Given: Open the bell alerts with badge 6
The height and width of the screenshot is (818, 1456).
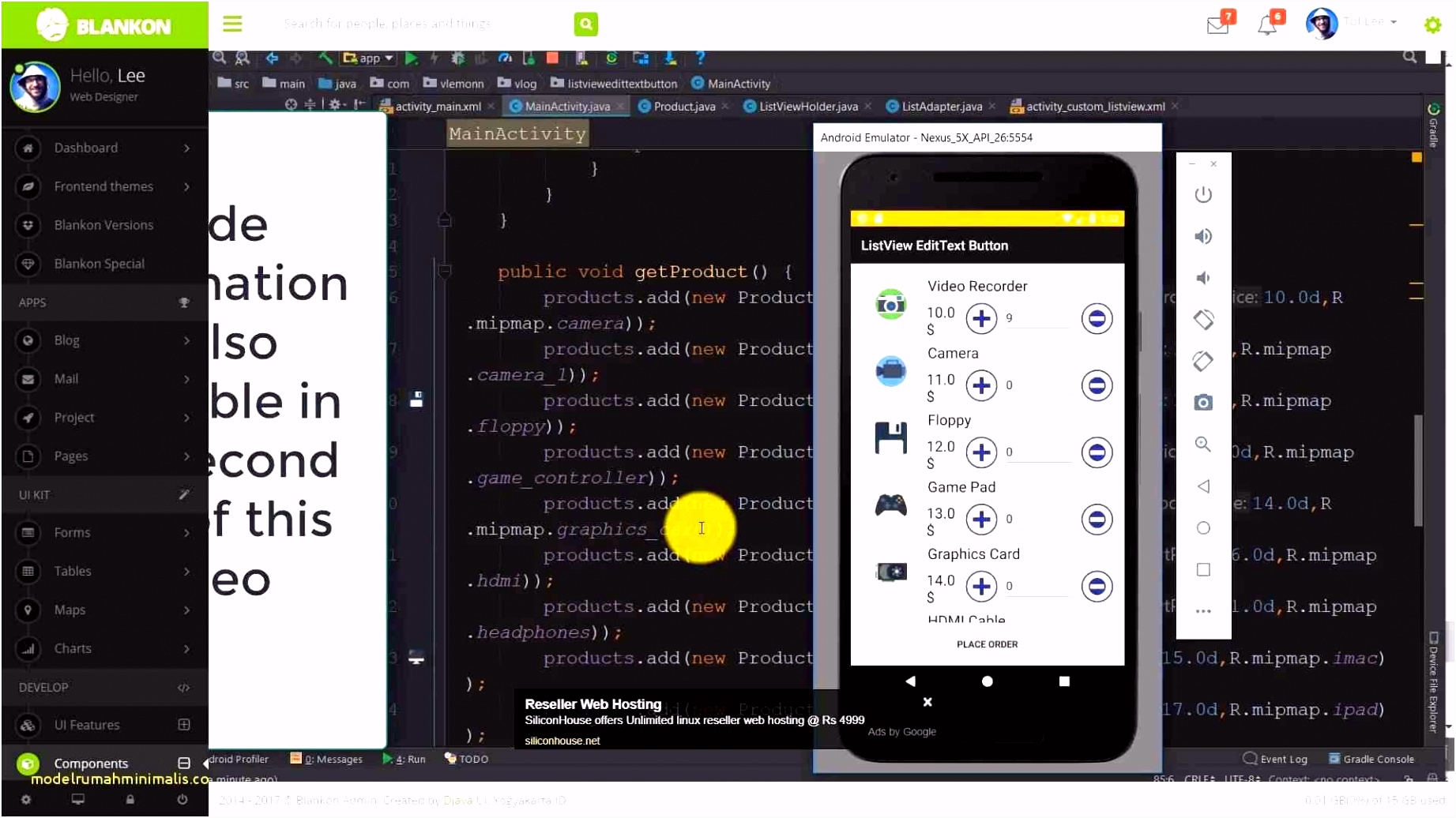Looking at the screenshot, I should click(1266, 24).
